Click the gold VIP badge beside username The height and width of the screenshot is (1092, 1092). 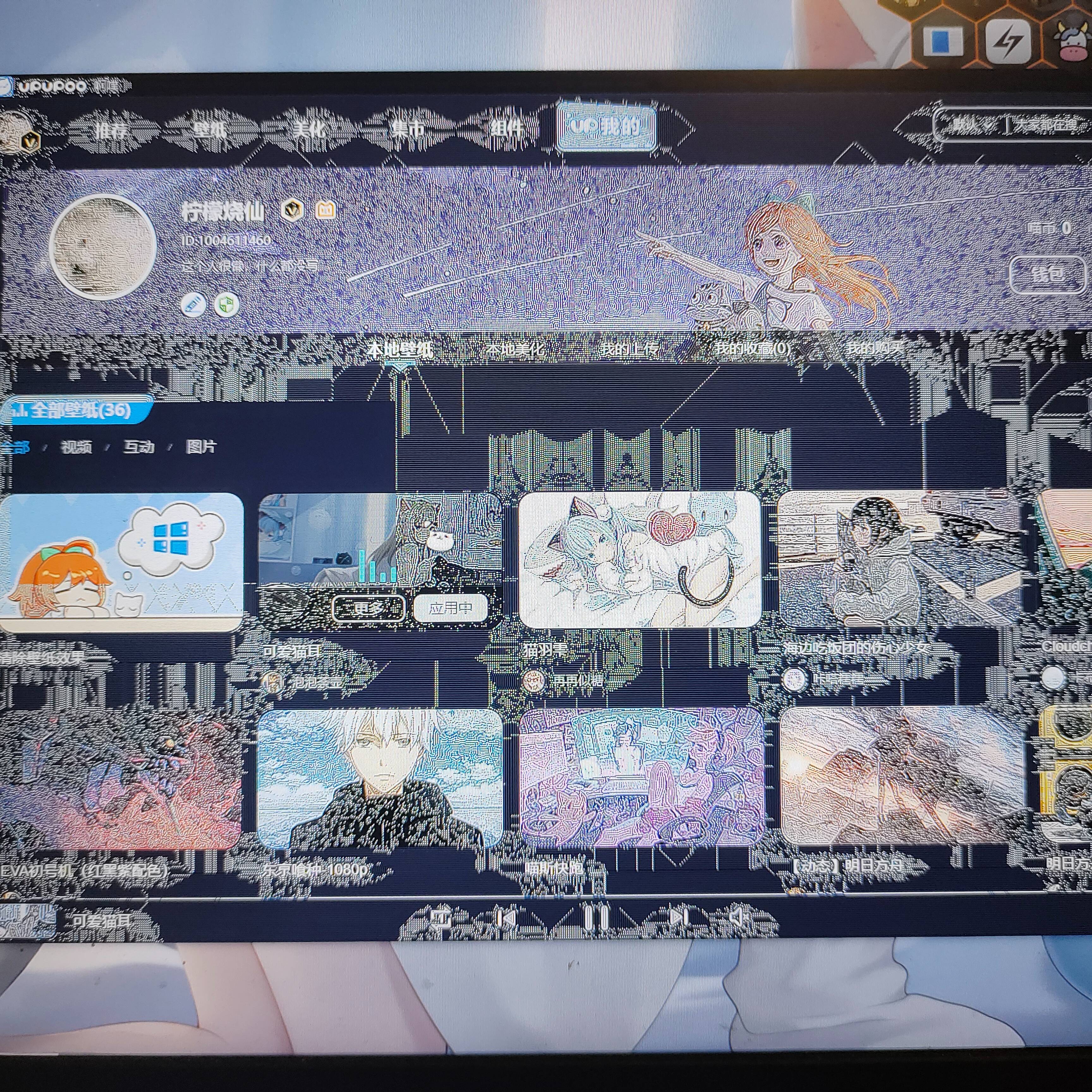pyautogui.click(x=292, y=210)
